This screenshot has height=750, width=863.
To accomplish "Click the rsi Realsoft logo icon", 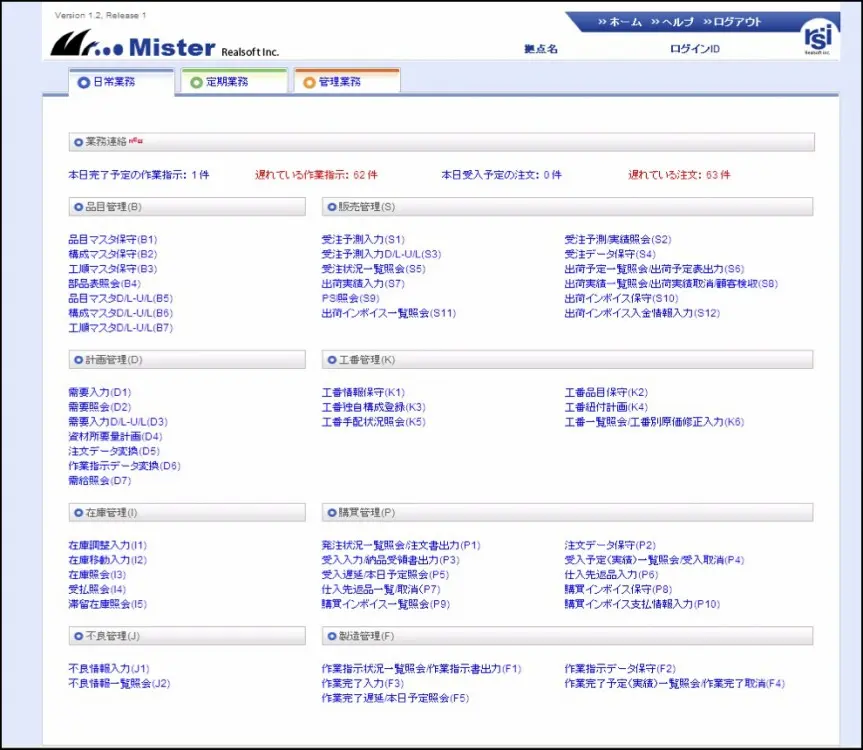I will pos(818,38).
